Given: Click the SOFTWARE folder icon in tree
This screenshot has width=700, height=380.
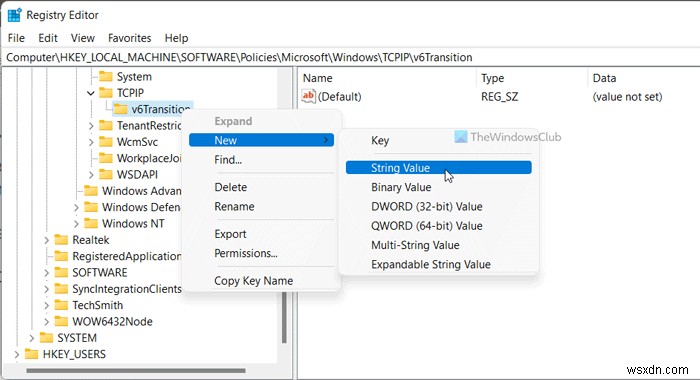Looking at the screenshot, I should (x=61, y=272).
